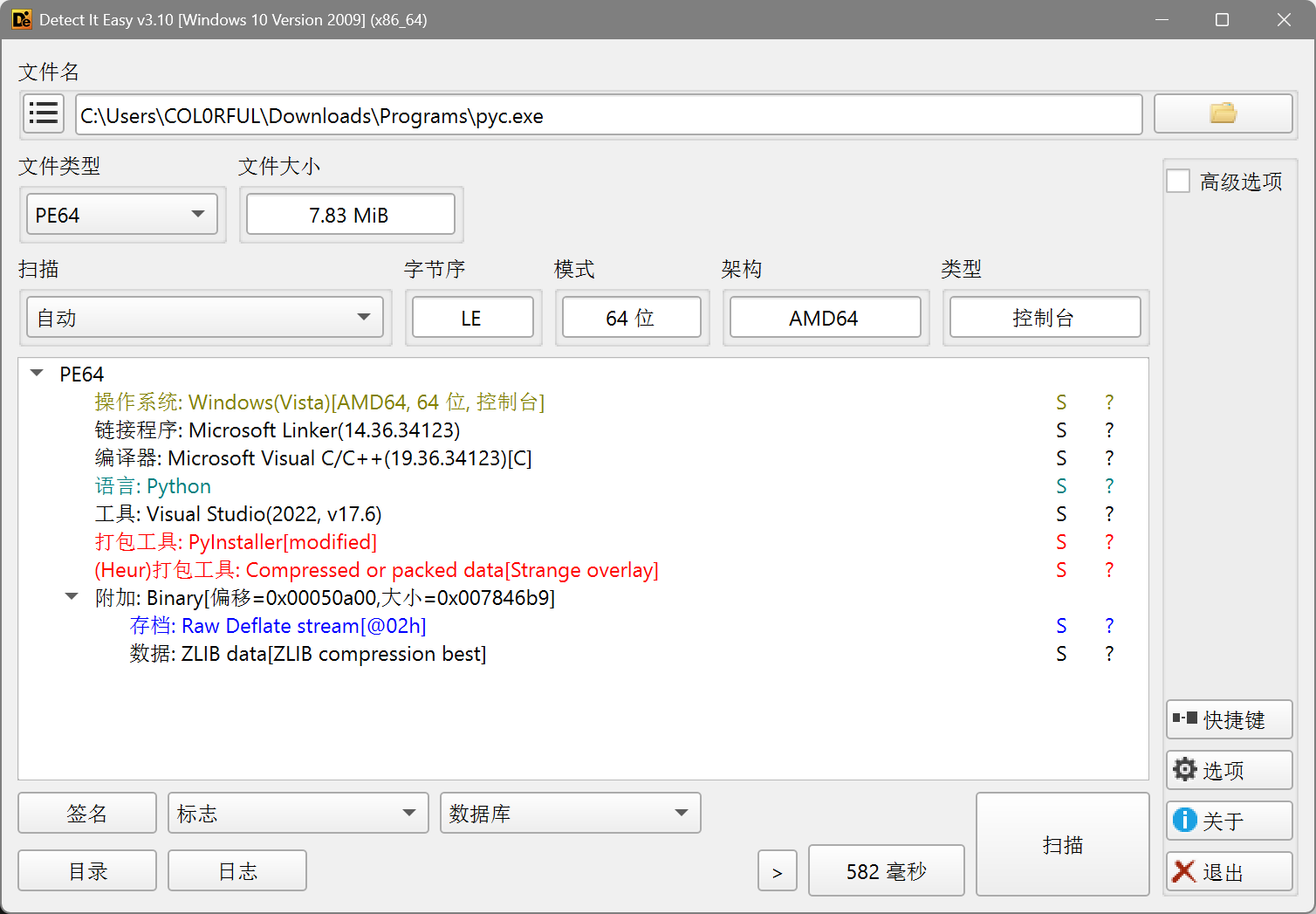The height and width of the screenshot is (914, 1316).
Task: Click ? on Raw Deflate stream row
Action: pos(1109,626)
